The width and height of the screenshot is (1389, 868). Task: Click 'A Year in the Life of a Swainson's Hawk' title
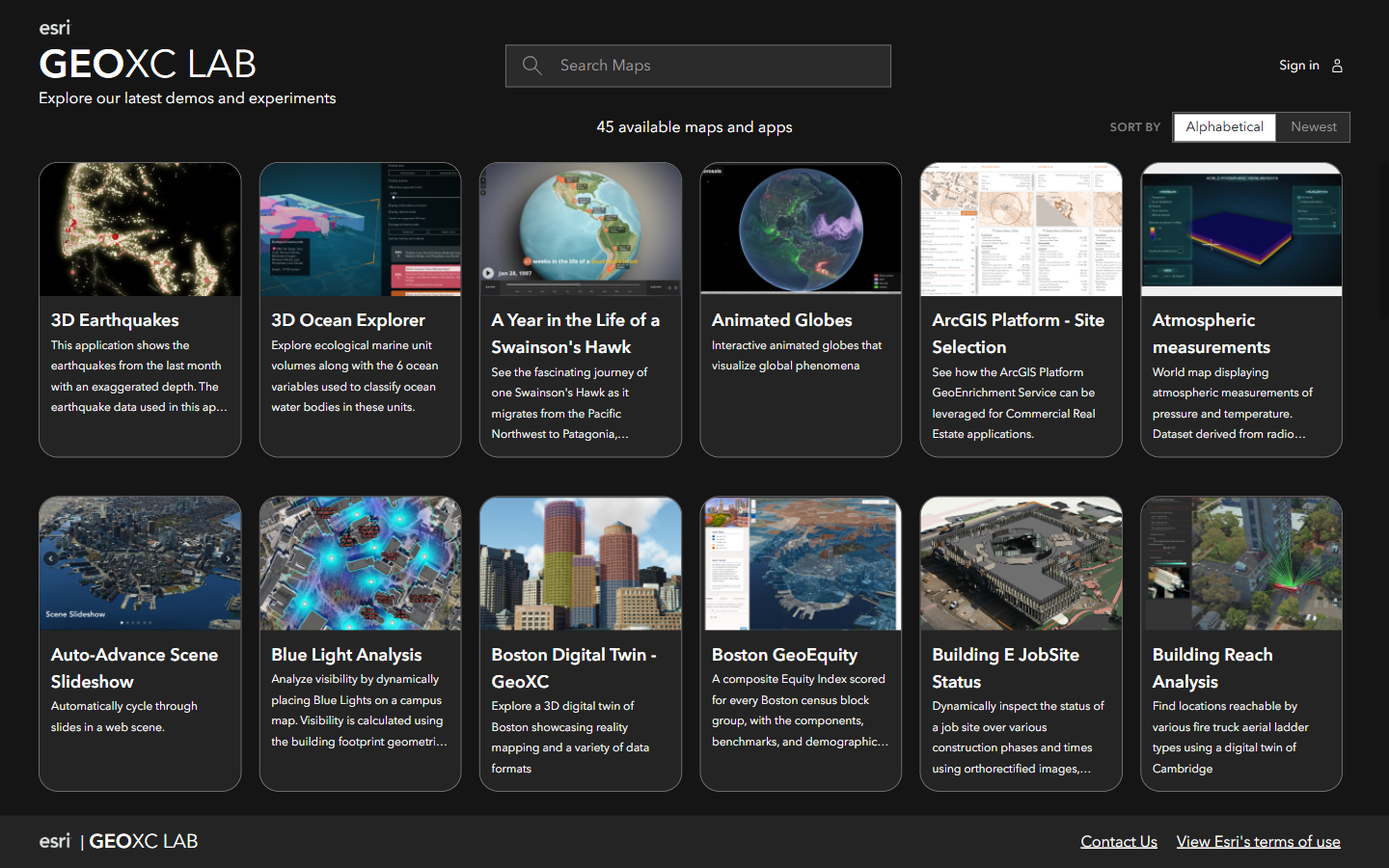click(x=576, y=334)
